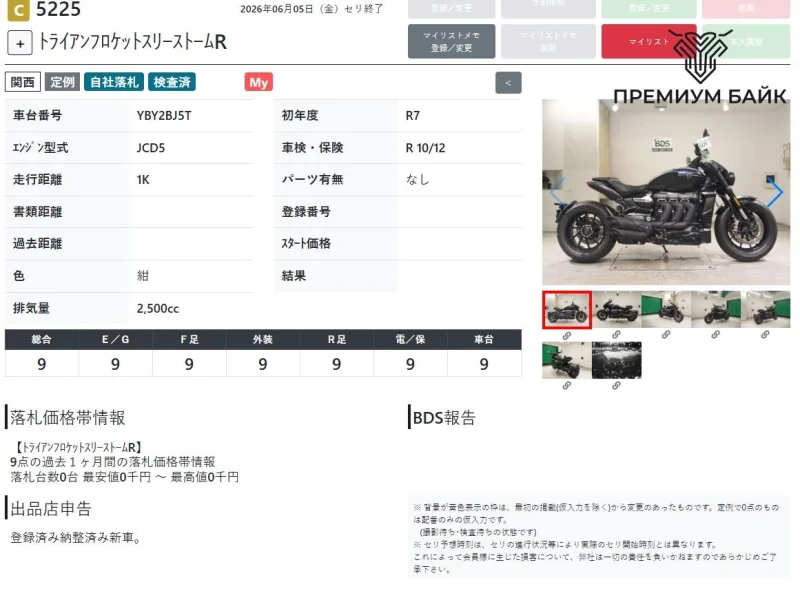Click the red マイリスト button

click(x=648, y=41)
